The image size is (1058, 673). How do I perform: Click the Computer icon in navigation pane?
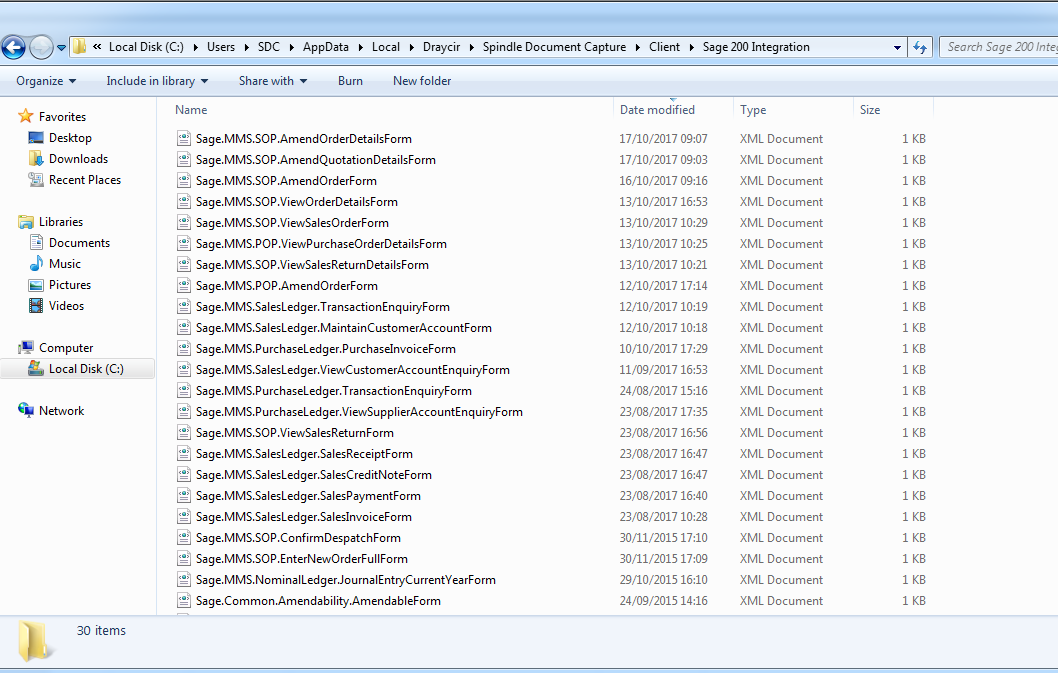click(26, 348)
